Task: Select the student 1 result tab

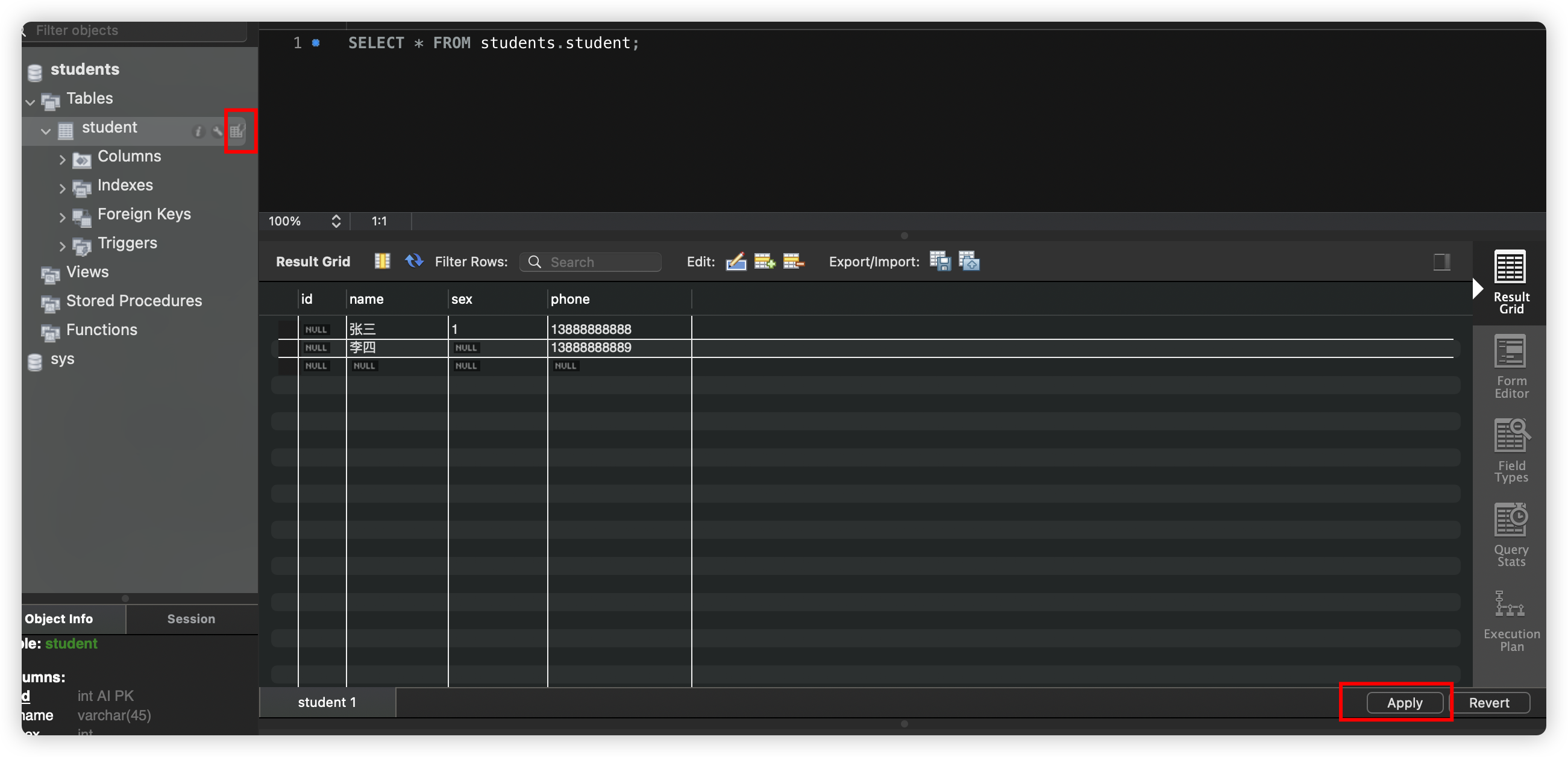Action: point(327,702)
